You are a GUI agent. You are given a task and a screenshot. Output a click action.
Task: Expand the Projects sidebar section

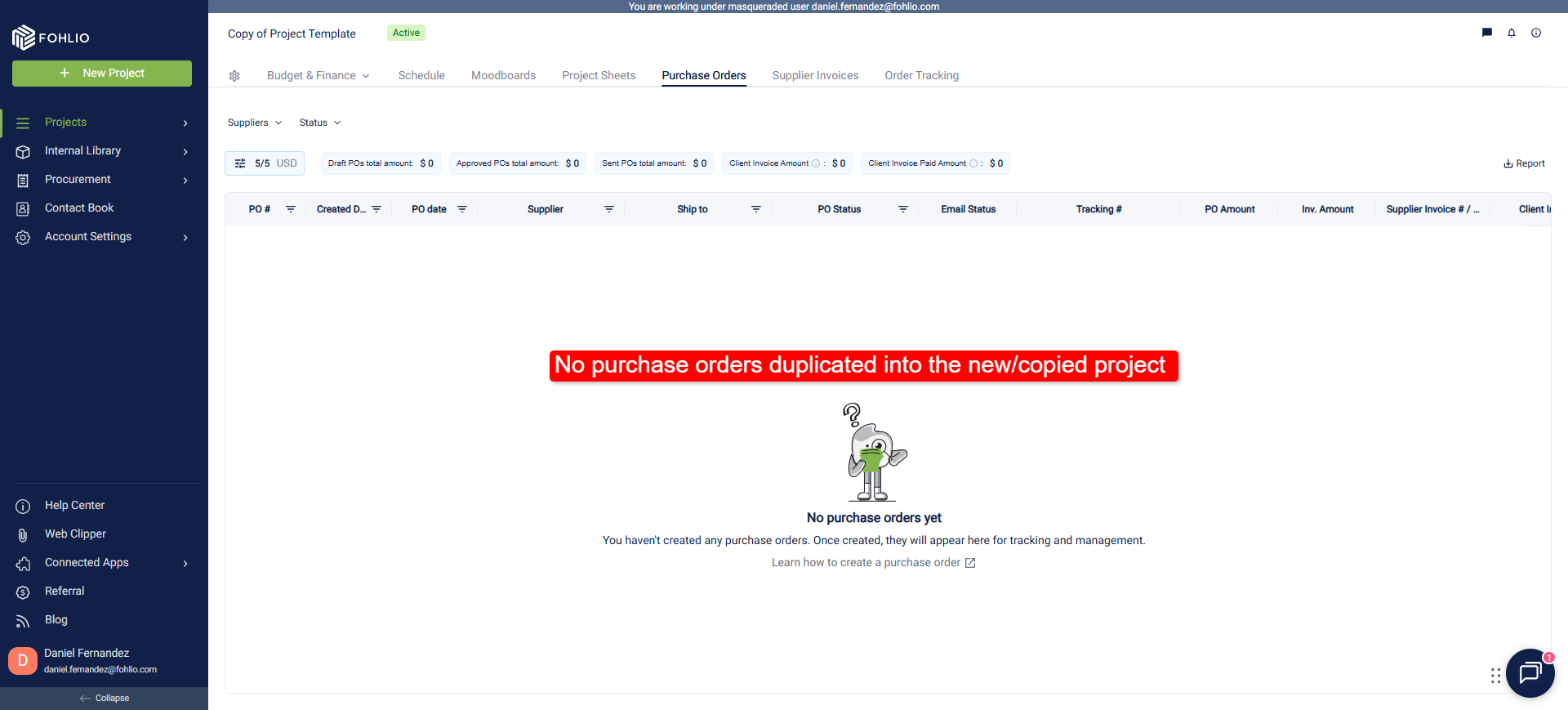(x=185, y=123)
